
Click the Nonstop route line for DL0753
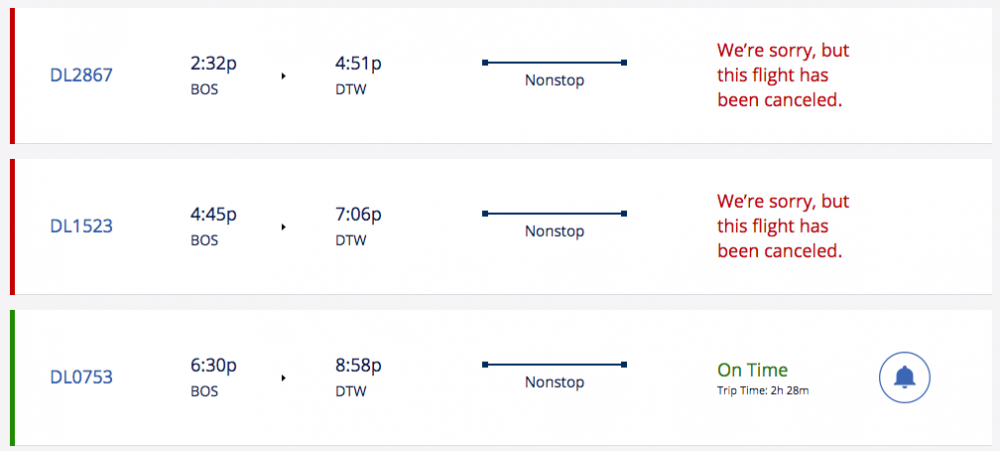(x=554, y=364)
